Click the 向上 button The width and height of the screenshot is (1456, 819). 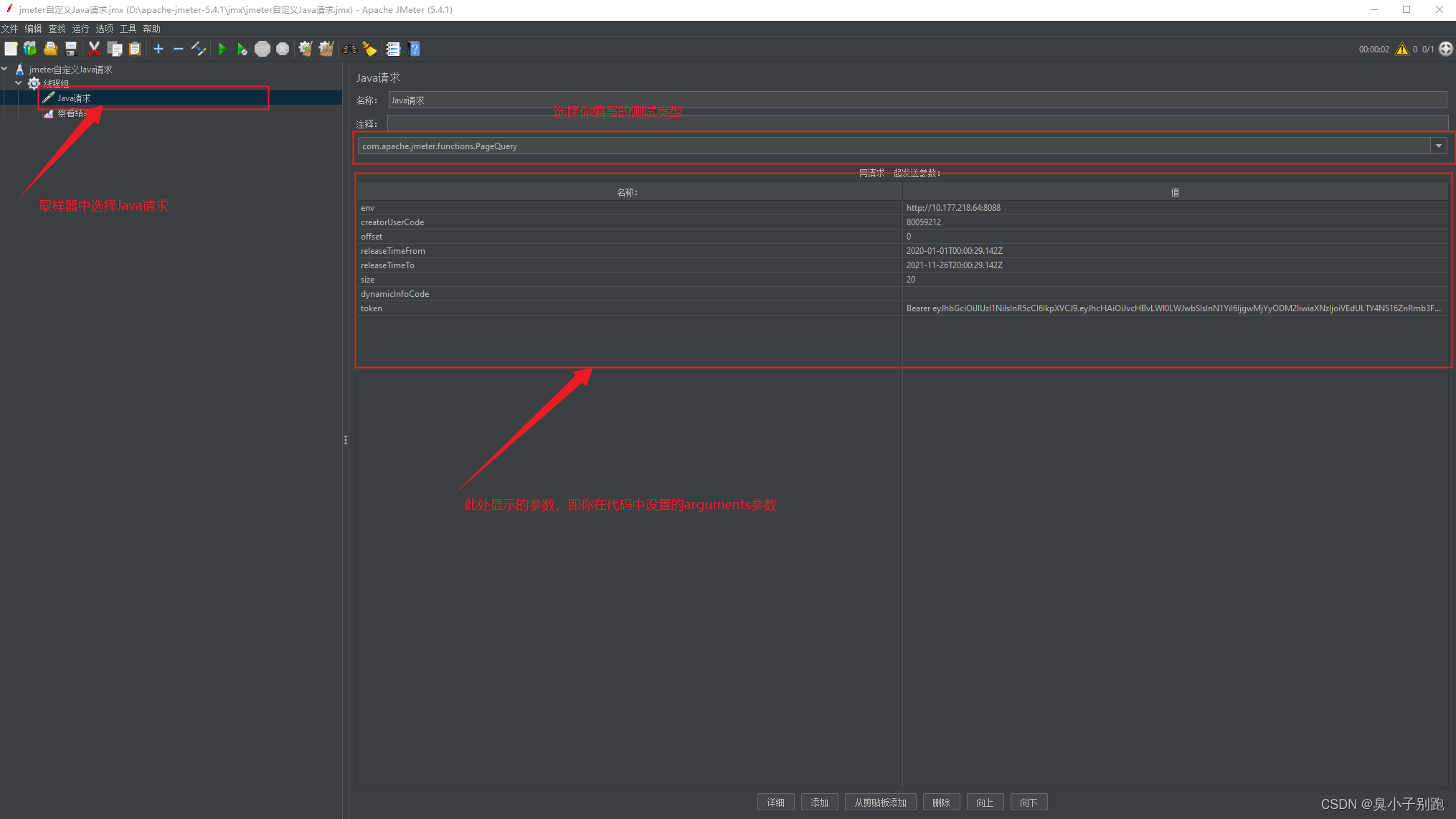pyautogui.click(x=985, y=803)
